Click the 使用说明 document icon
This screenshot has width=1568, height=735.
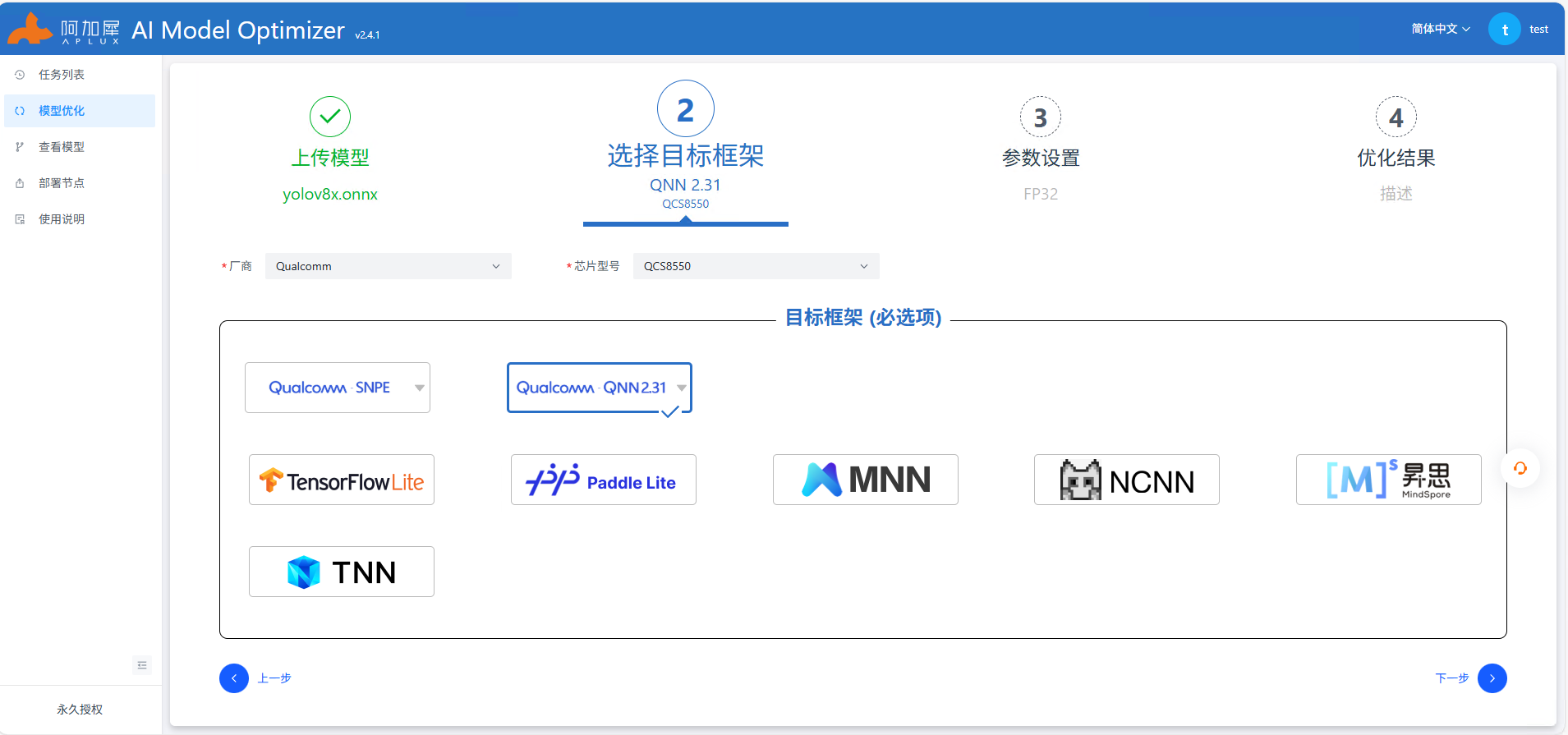(x=20, y=219)
